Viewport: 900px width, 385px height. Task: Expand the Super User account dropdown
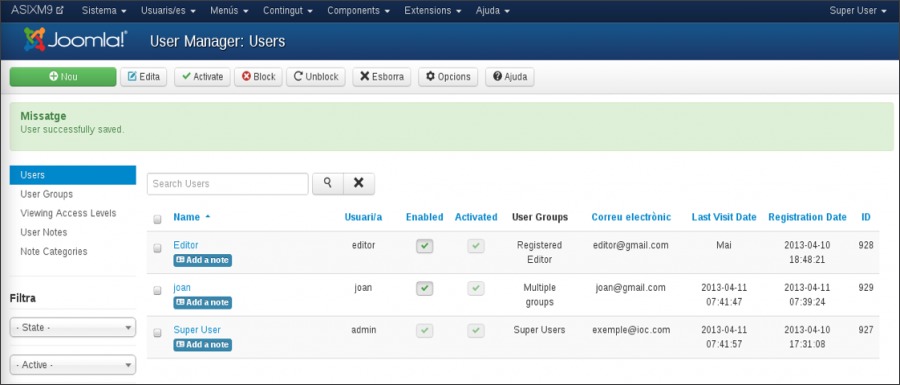(x=858, y=10)
